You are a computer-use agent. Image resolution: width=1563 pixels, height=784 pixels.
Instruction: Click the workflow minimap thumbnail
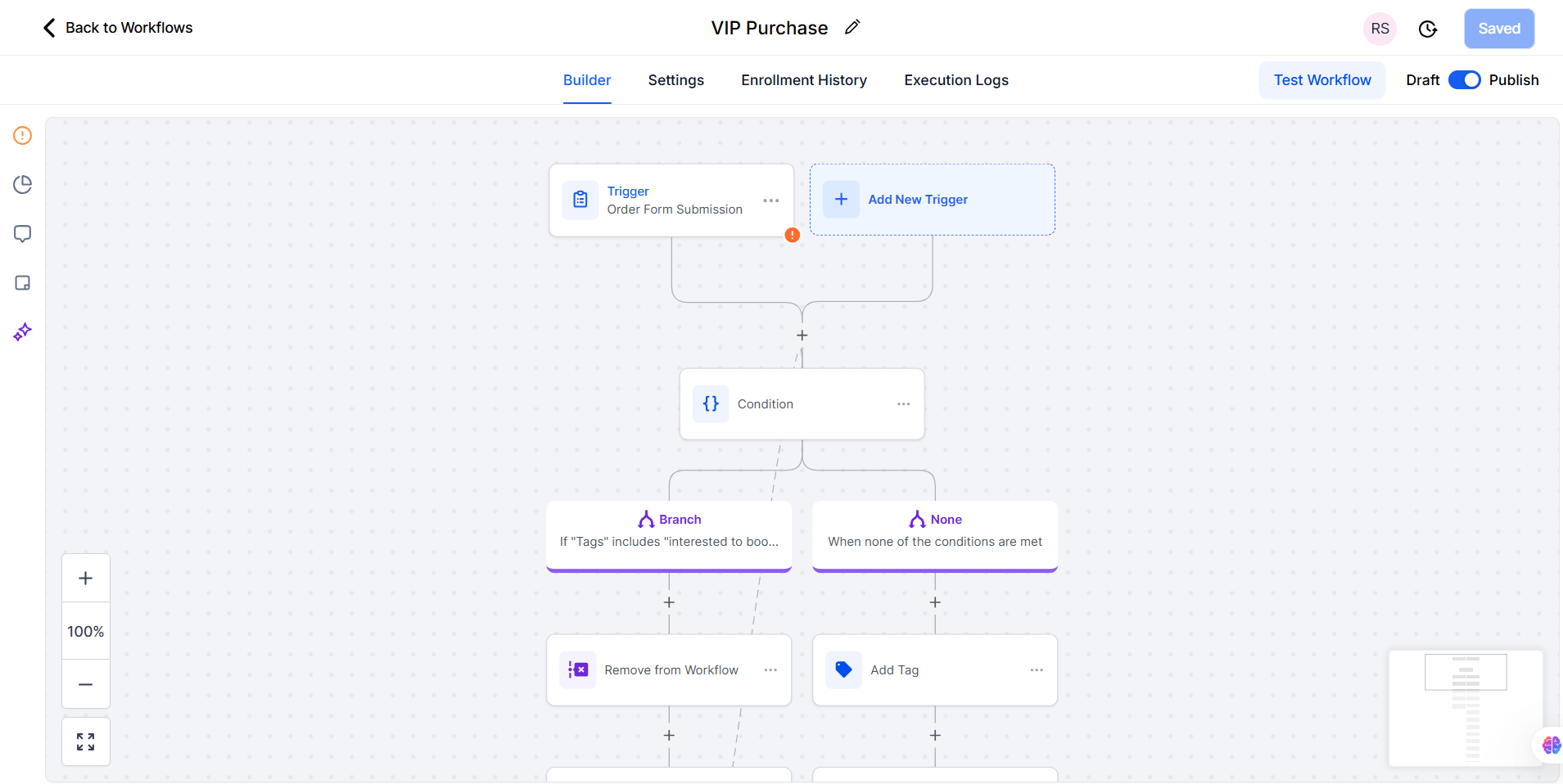[1466, 708]
